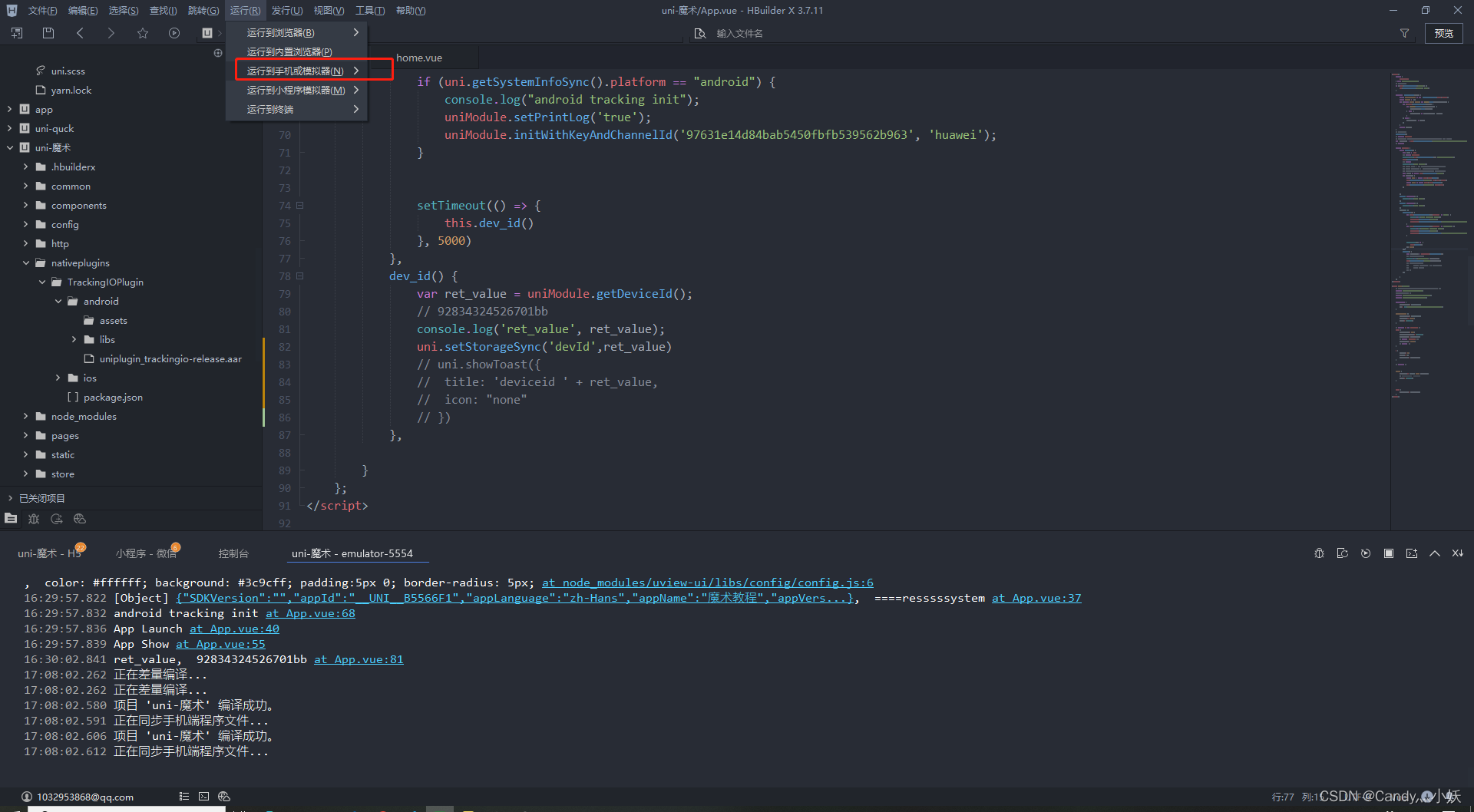Open link at App.vue:40 in console
Image resolution: width=1474 pixels, height=812 pixels.
[234, 629]
